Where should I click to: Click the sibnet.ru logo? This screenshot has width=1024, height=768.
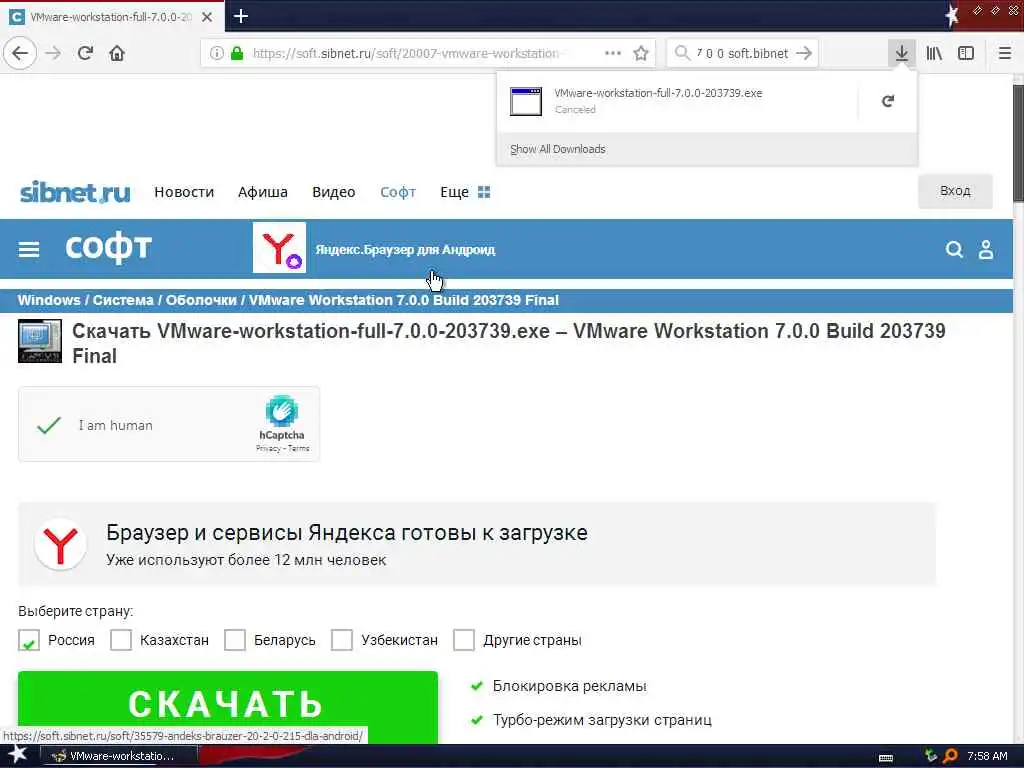(x=75, y=192)
